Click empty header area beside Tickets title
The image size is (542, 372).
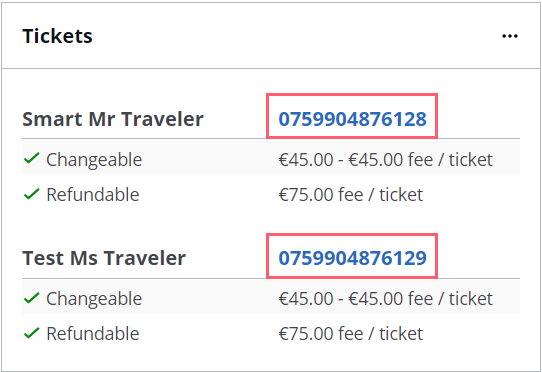pyautogui.click(x=294, y=36)
